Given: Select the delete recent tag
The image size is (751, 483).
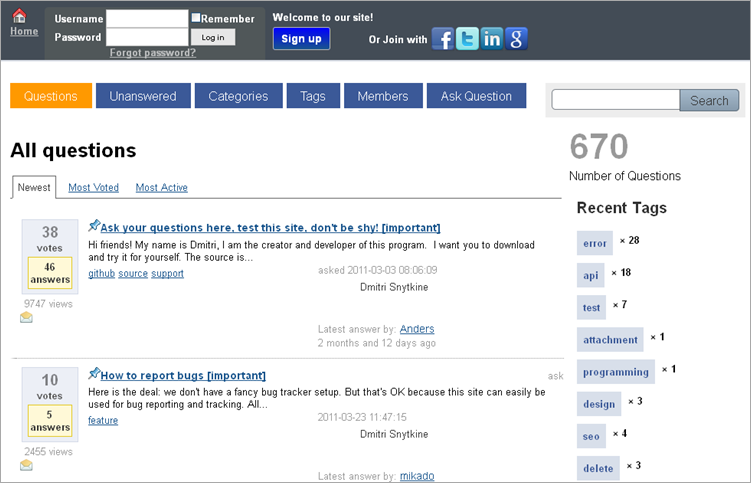Looking at the screenshot, I should (x=598, y=468).
